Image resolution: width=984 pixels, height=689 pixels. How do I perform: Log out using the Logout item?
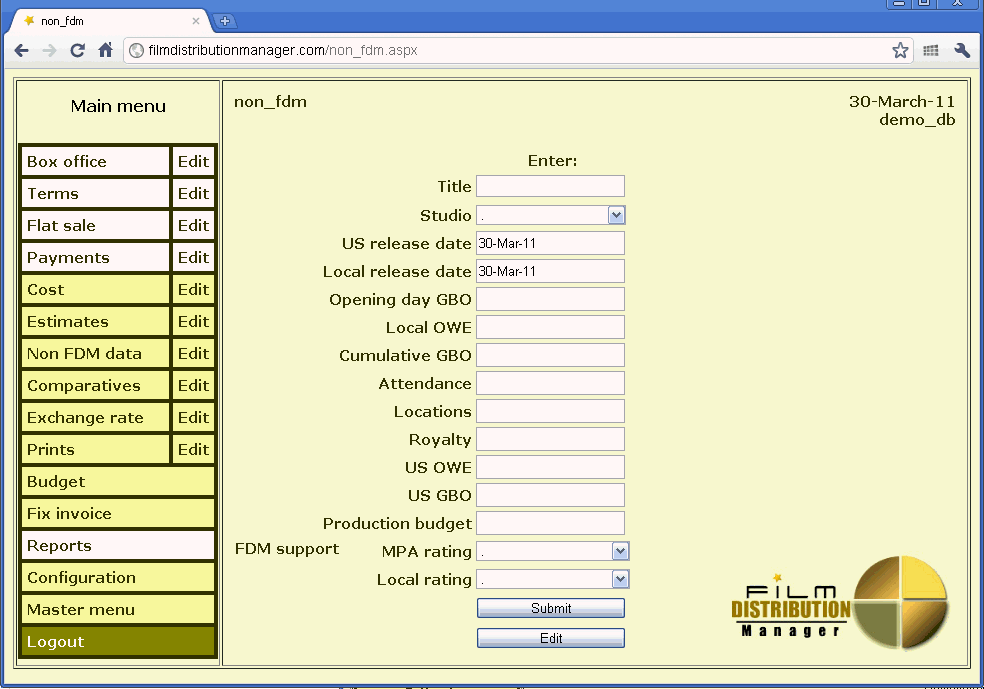(x=117, y=642)
